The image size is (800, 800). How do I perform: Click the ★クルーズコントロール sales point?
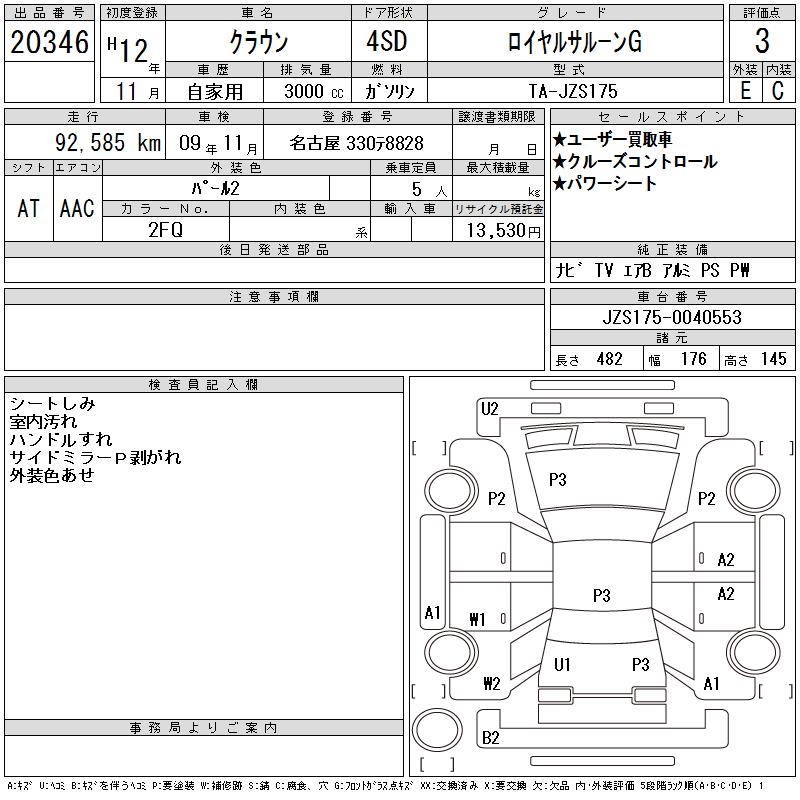[x=634, y=162]
